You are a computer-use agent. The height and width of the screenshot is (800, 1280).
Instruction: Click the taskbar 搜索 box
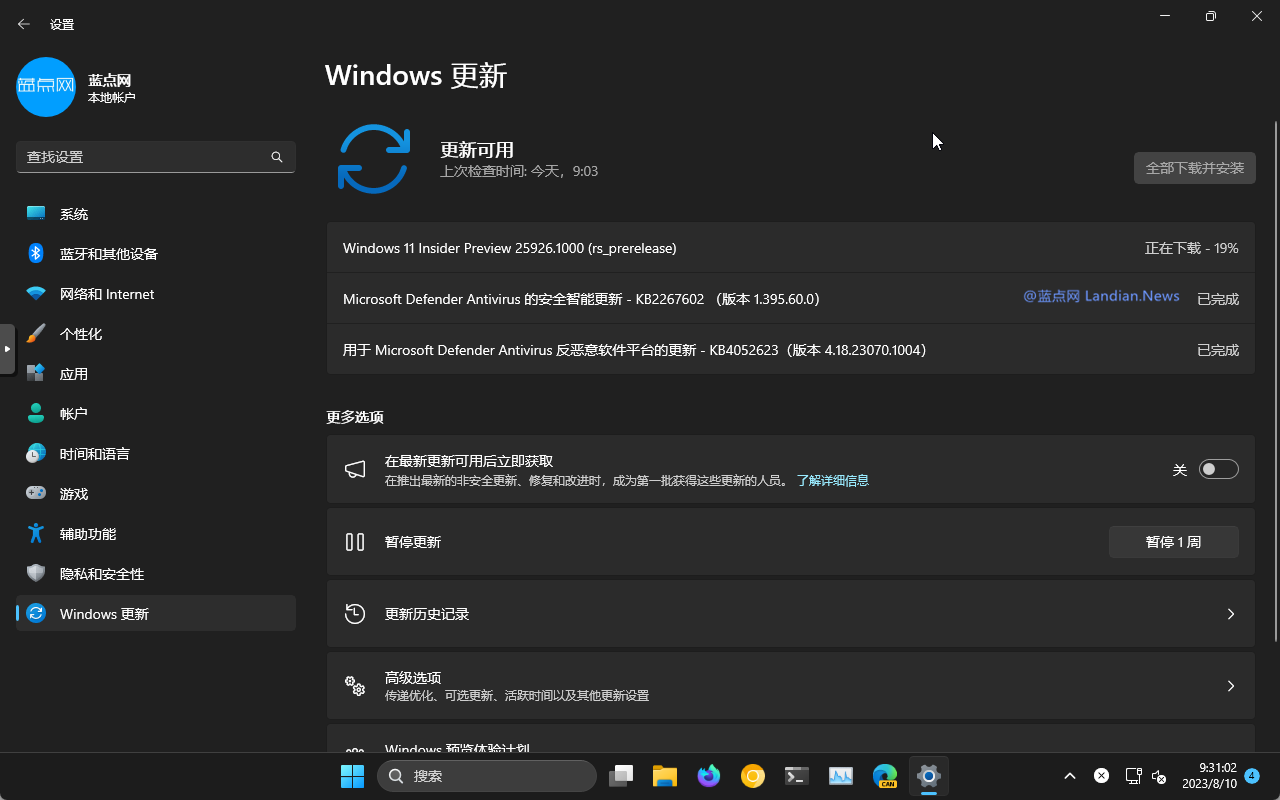click(x=487, y=776)
